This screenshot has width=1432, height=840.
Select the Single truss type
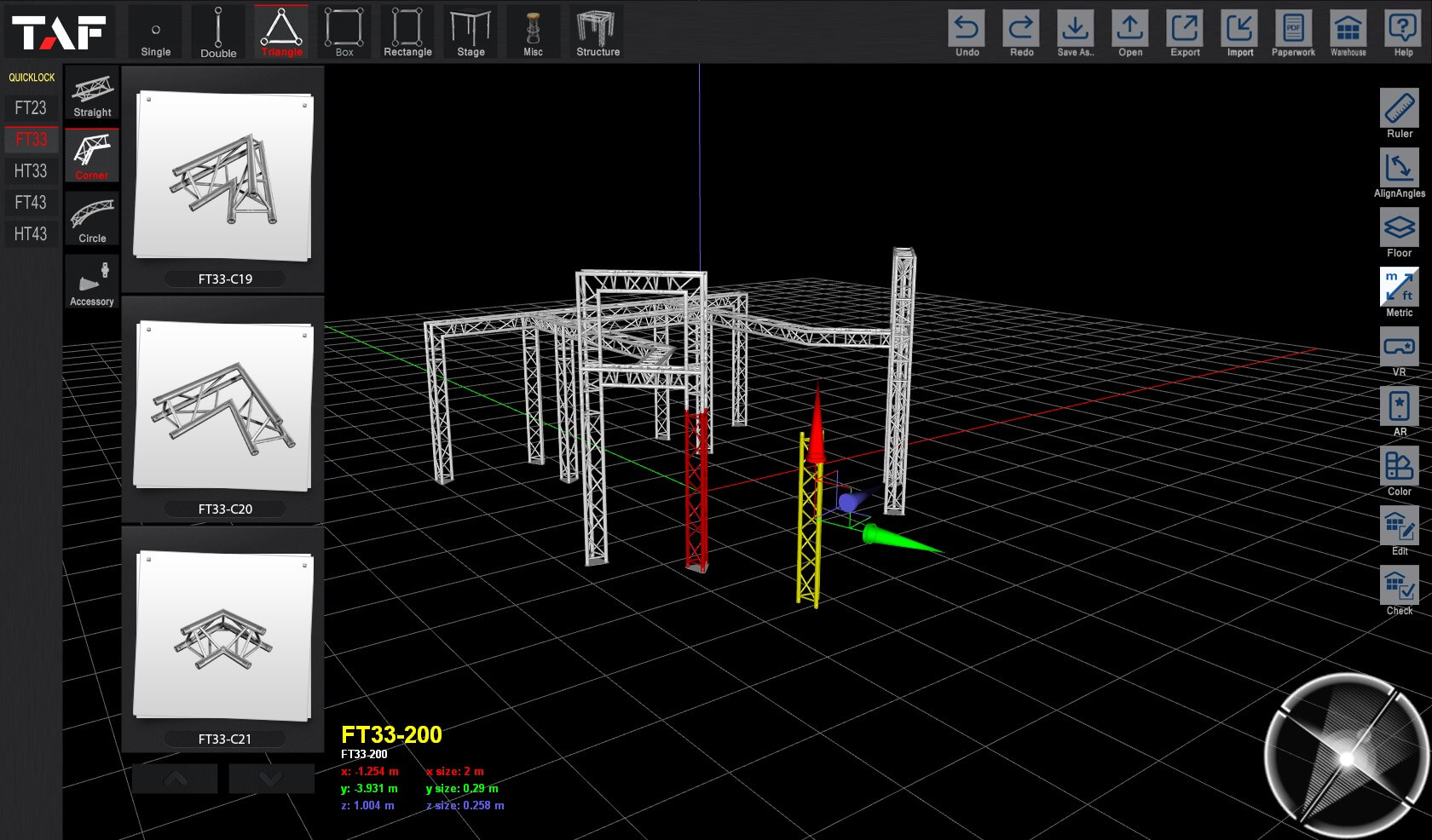[155, 32]
